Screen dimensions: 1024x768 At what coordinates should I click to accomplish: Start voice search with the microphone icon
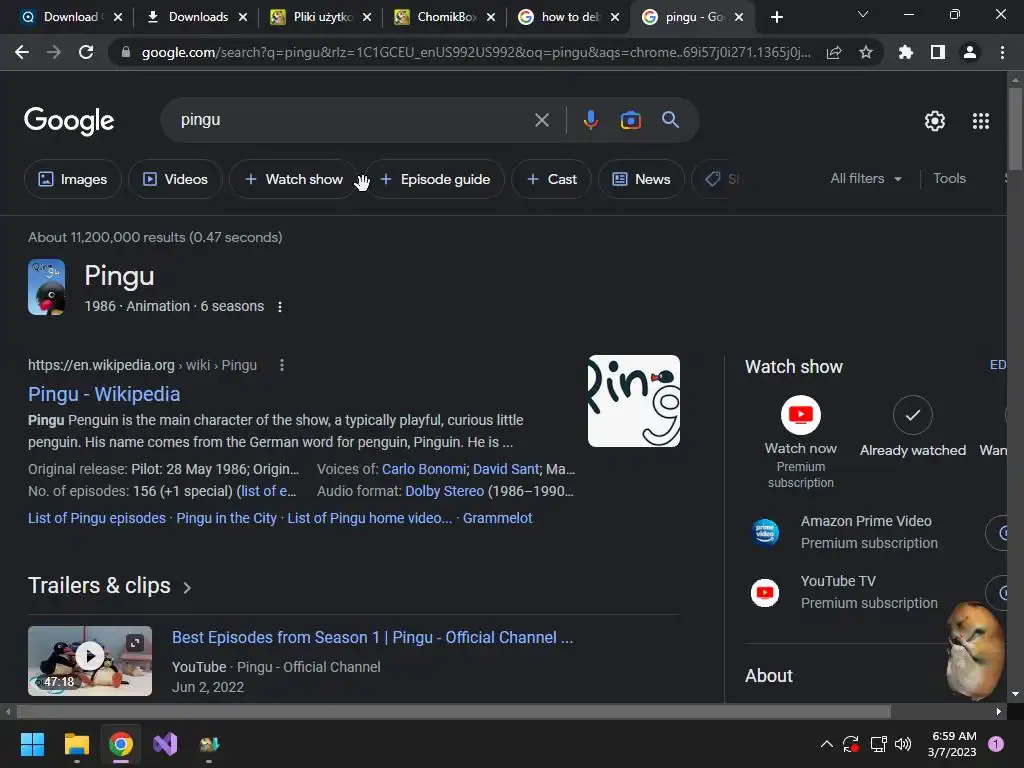pyautogui.click(x=591, y=120)
